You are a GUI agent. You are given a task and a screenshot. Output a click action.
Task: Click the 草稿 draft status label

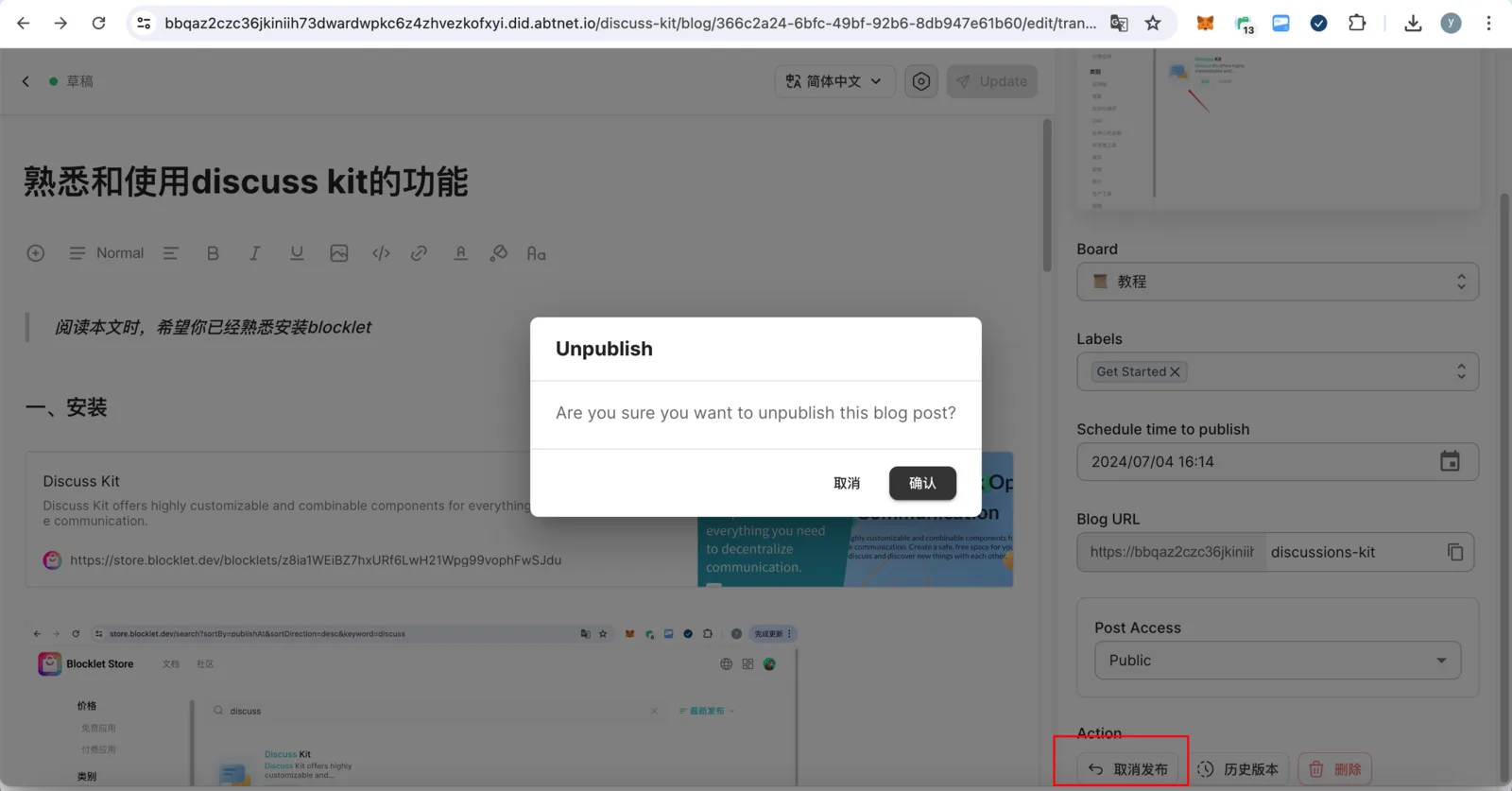(79, 81)
